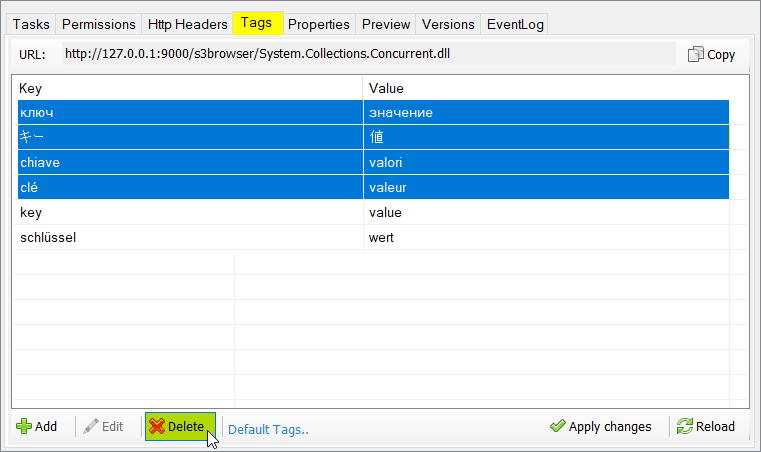
Task: Open the Versions tab
Action: point(448,24)
